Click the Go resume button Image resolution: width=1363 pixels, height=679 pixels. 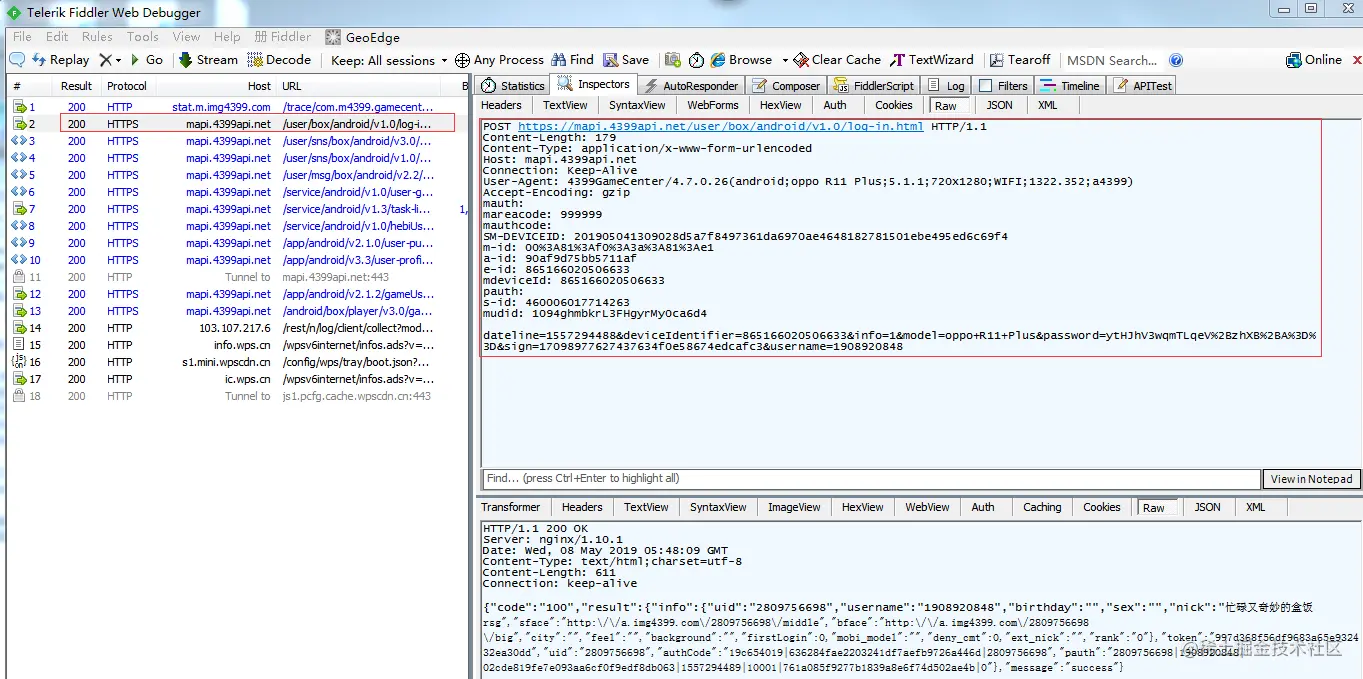click(147, 60)
